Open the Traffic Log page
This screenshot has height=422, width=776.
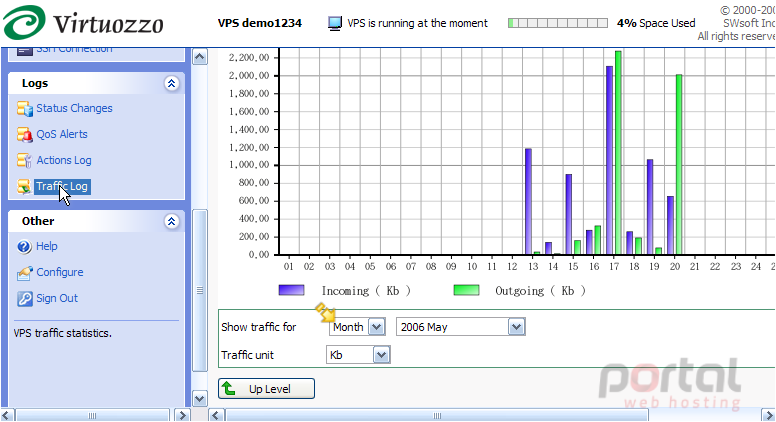coord(62,187)
